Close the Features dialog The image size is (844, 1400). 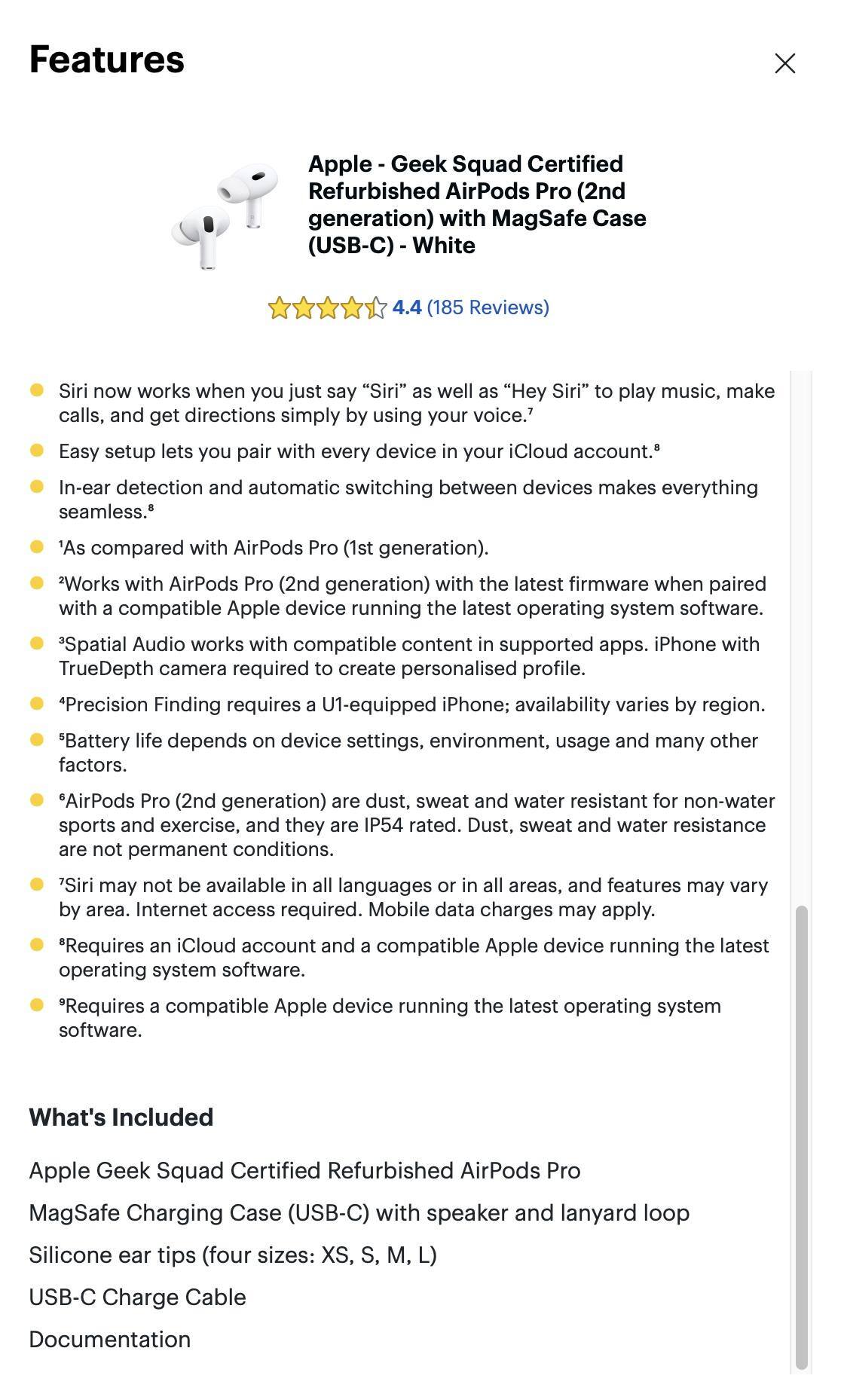tap(786, 63)
